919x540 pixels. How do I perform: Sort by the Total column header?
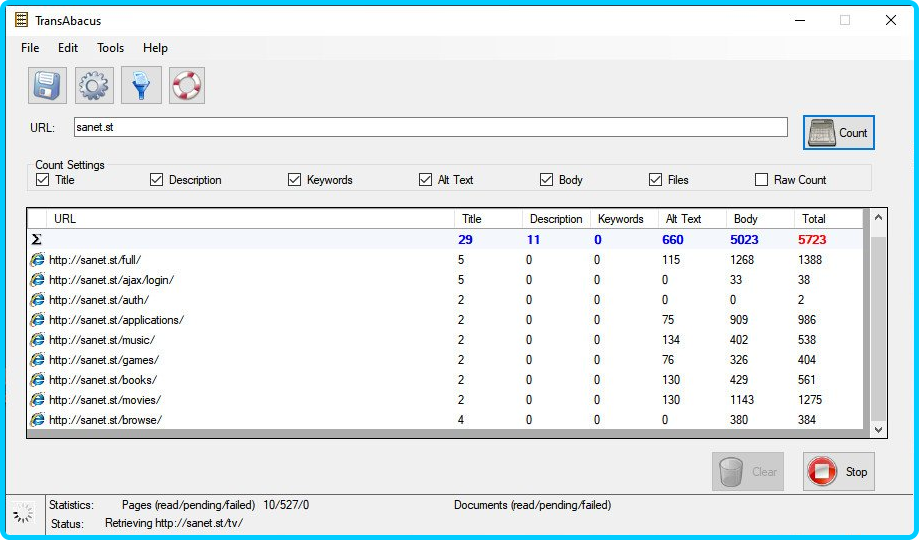(x=829, y=219)
